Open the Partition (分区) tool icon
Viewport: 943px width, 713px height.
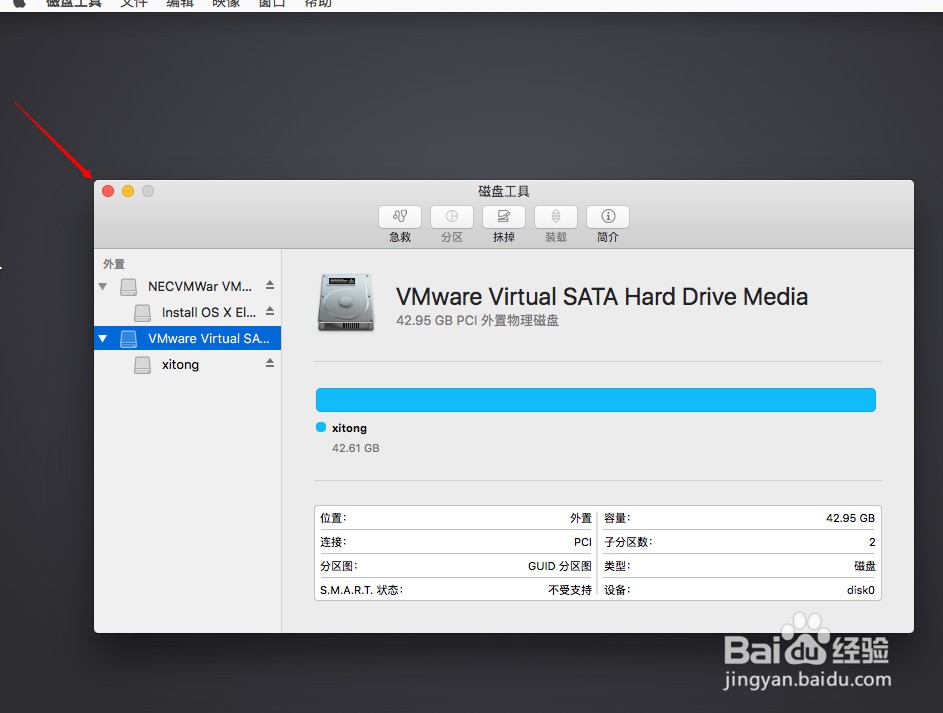(x=451, y=216)
